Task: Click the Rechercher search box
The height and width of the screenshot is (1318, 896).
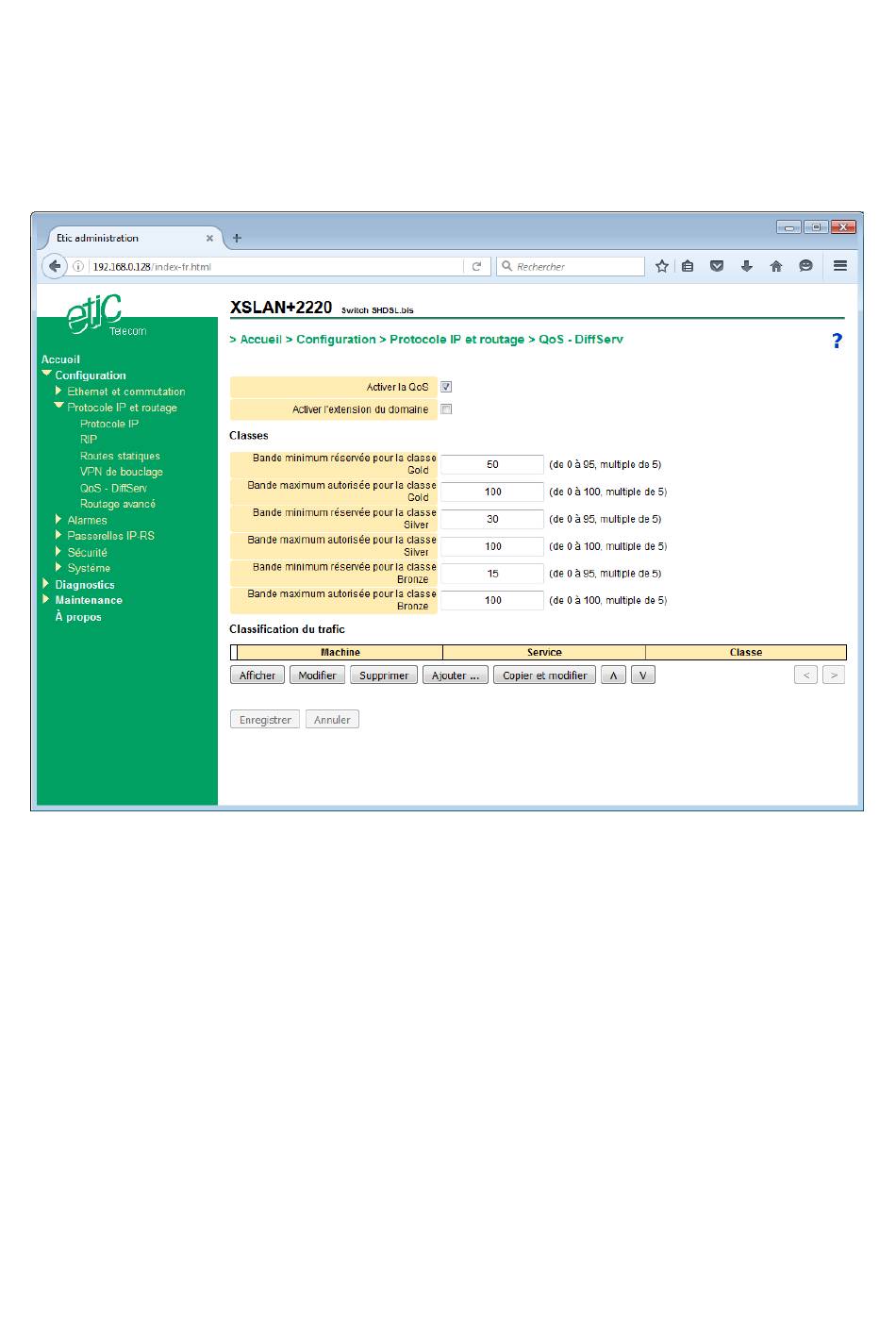Action: [571, 267]
